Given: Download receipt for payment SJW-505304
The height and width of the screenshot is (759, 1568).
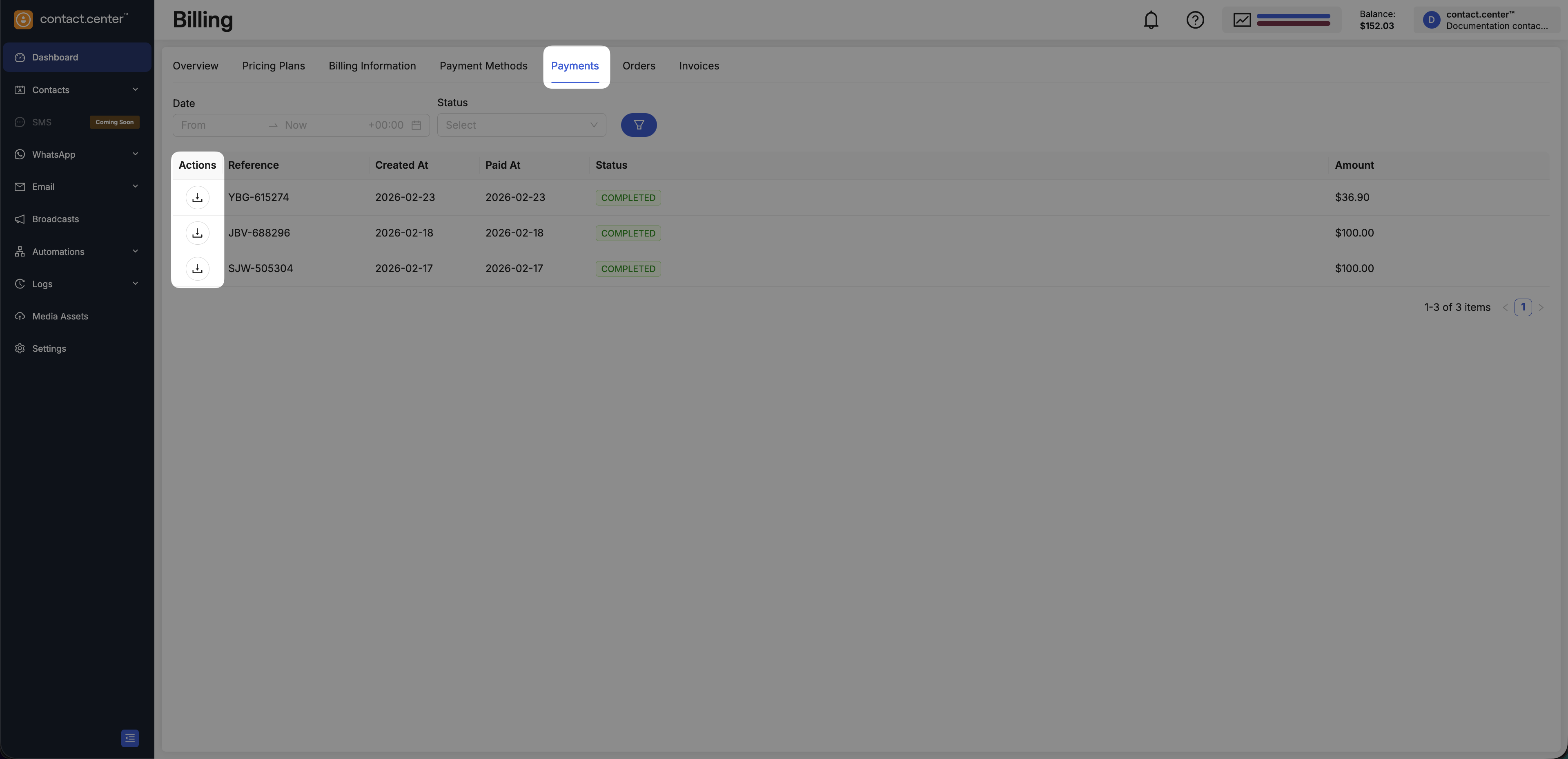Looking at the screenshot, I should point(197,269).
